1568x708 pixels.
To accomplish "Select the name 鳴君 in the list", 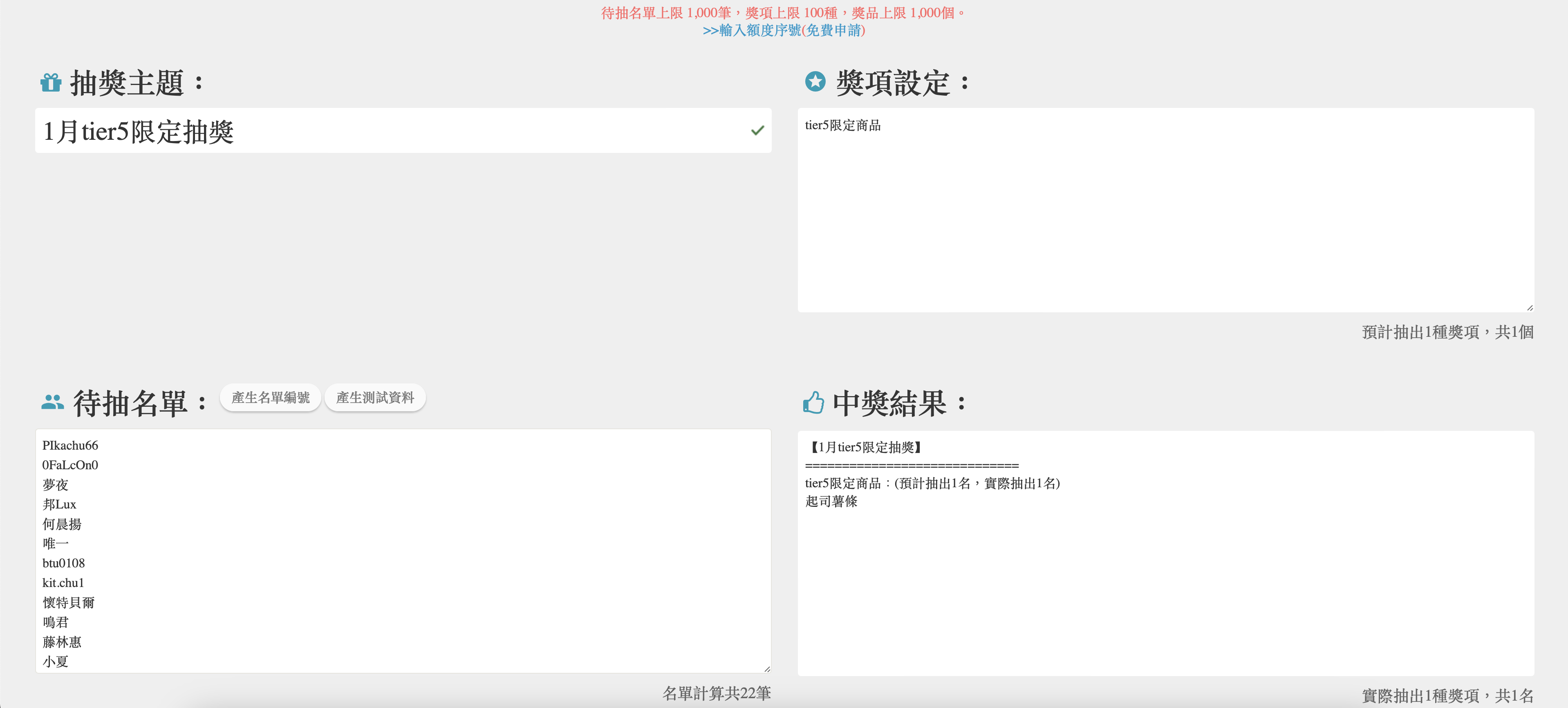I will coord(56,622).
